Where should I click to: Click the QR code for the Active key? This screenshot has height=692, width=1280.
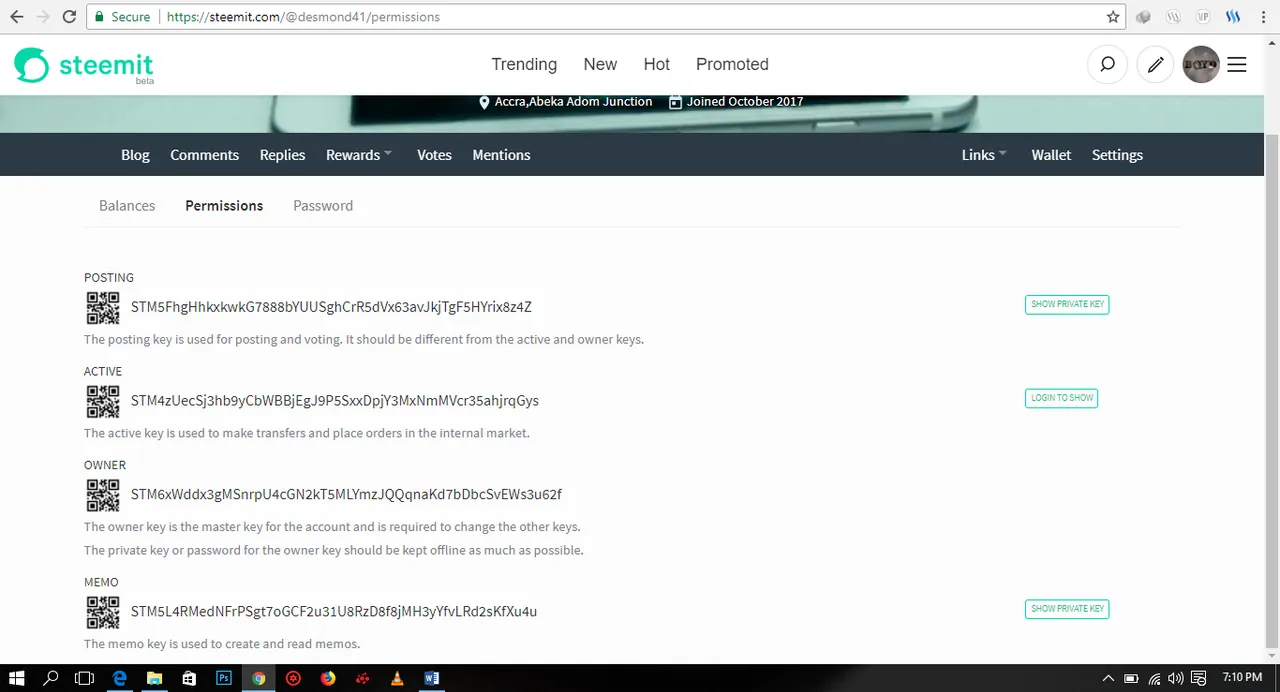pos(103,402)
